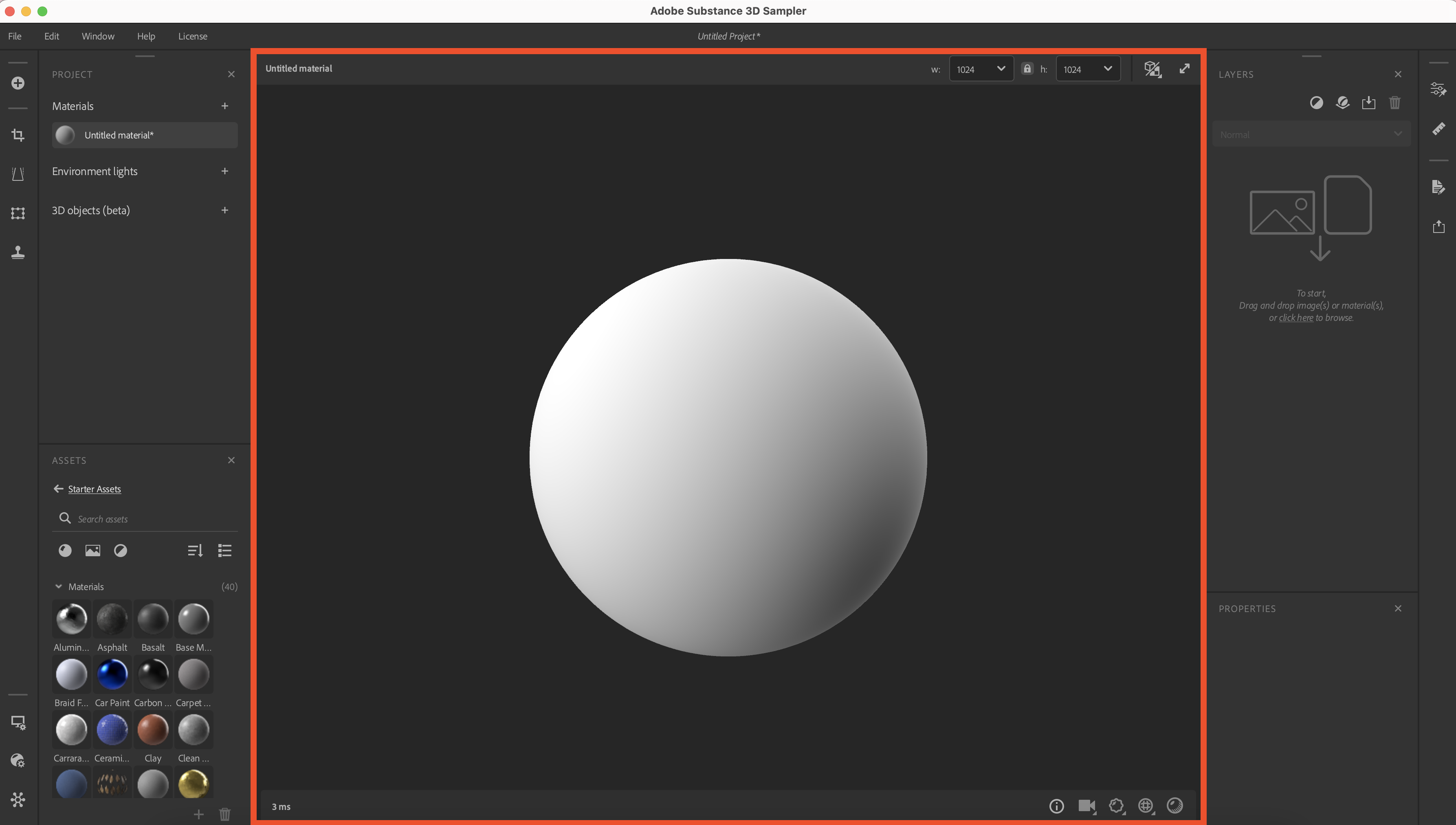Toggle the width-height aspect ratio lock

1027,68
